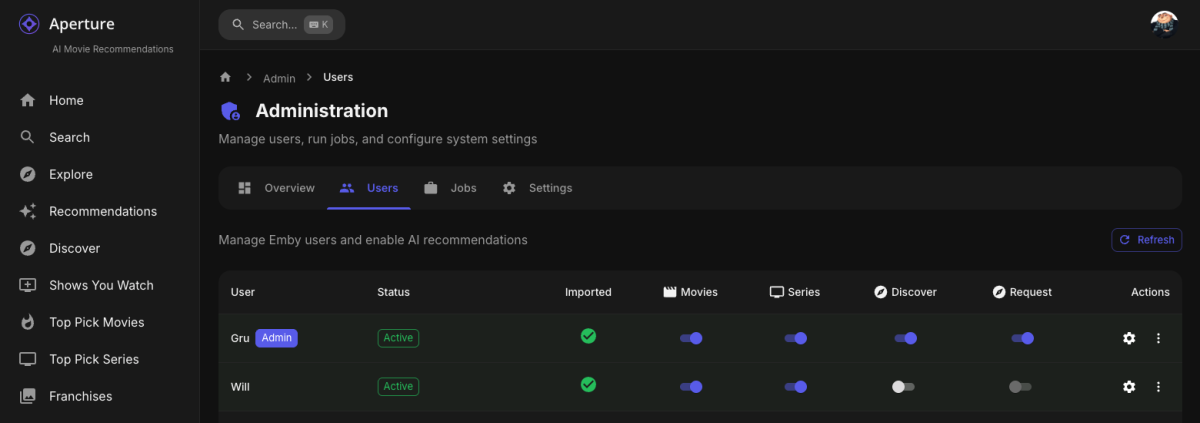Open more actions menu for Gru

pyautogui.click(x=1158, y=338)
